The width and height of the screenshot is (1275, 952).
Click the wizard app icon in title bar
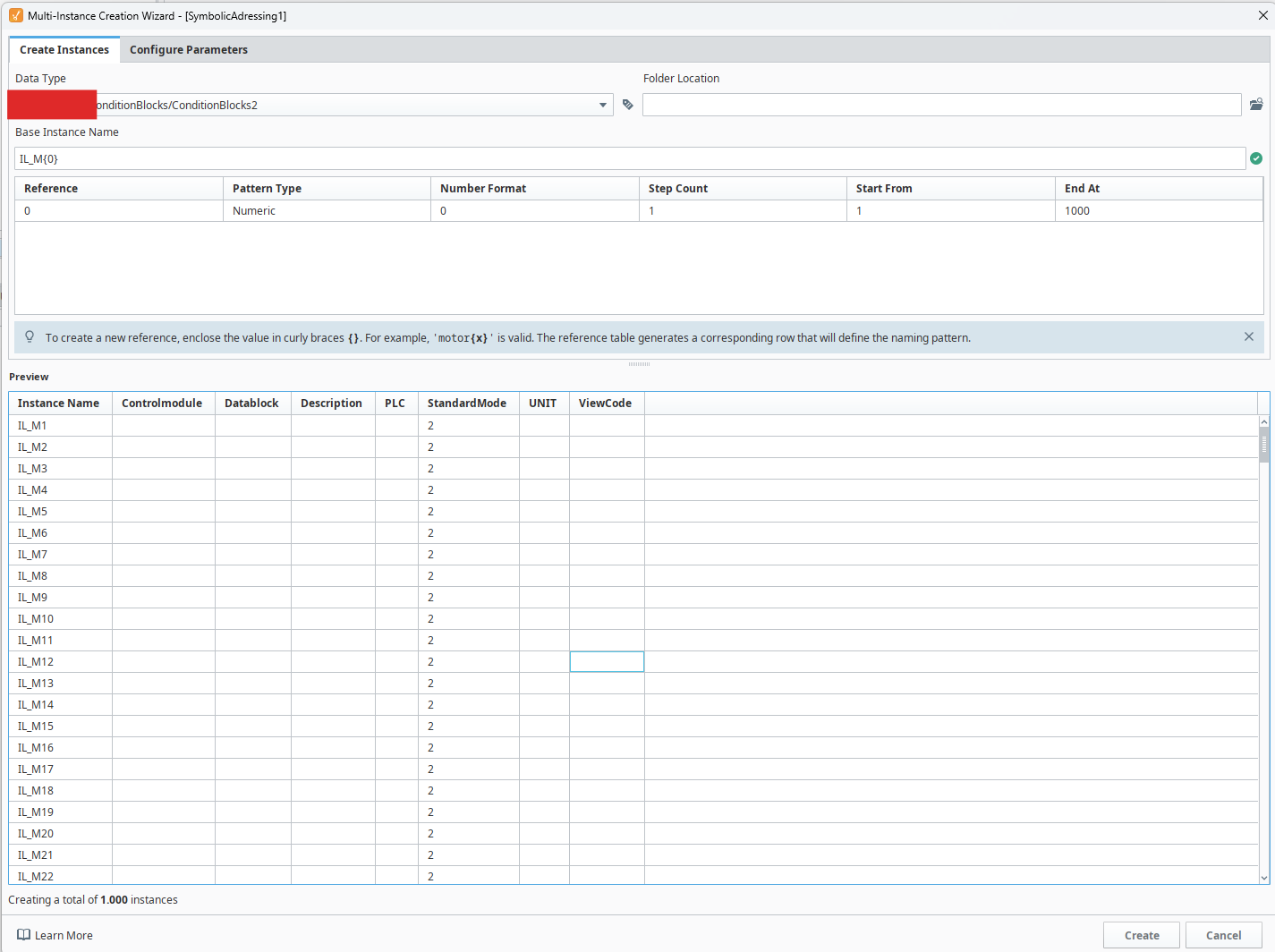[16, 15]
